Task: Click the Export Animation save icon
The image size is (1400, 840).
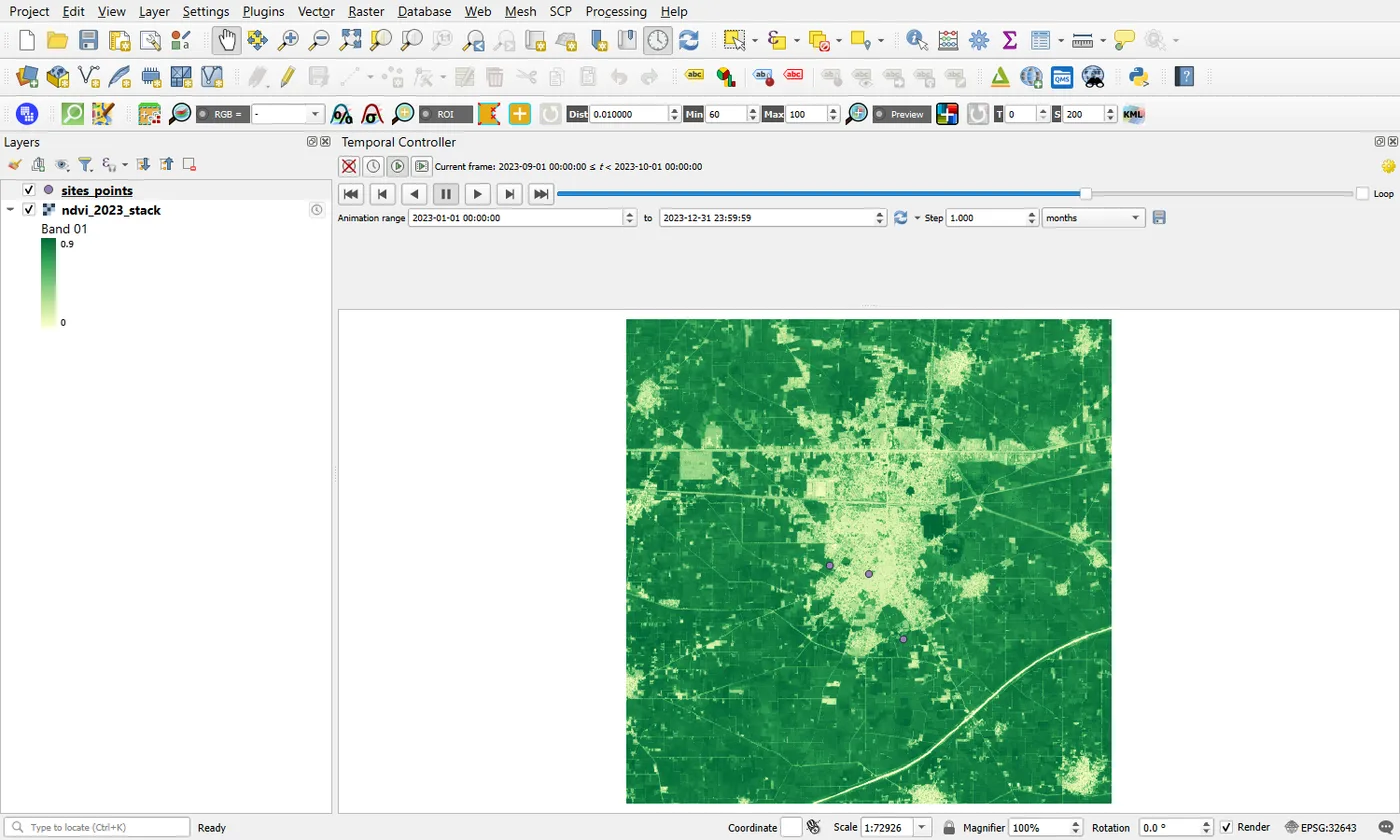Action: [1159, 217]
